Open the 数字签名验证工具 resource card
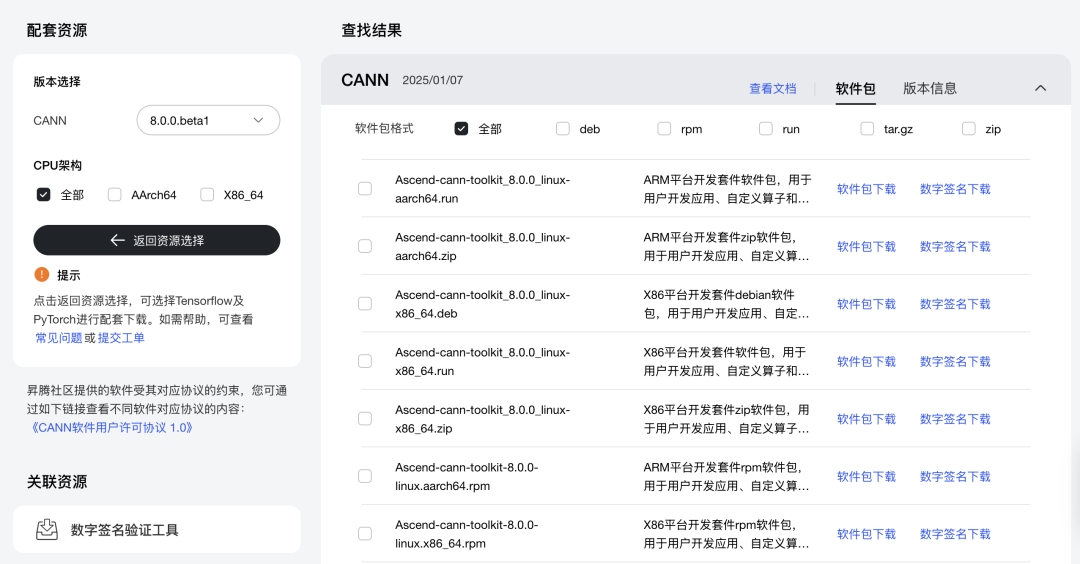Image resolution: width=1080 pixels, height=564 pixels. click(156, 530)
